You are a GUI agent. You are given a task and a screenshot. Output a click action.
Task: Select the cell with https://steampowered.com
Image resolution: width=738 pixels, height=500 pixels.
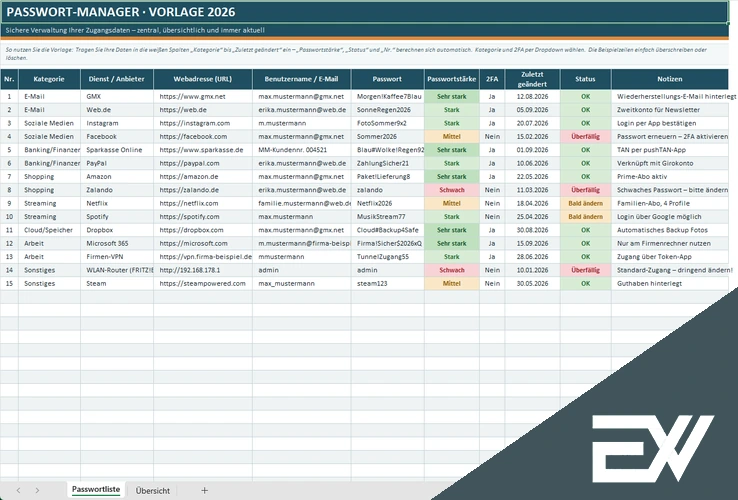pos(203,283)
